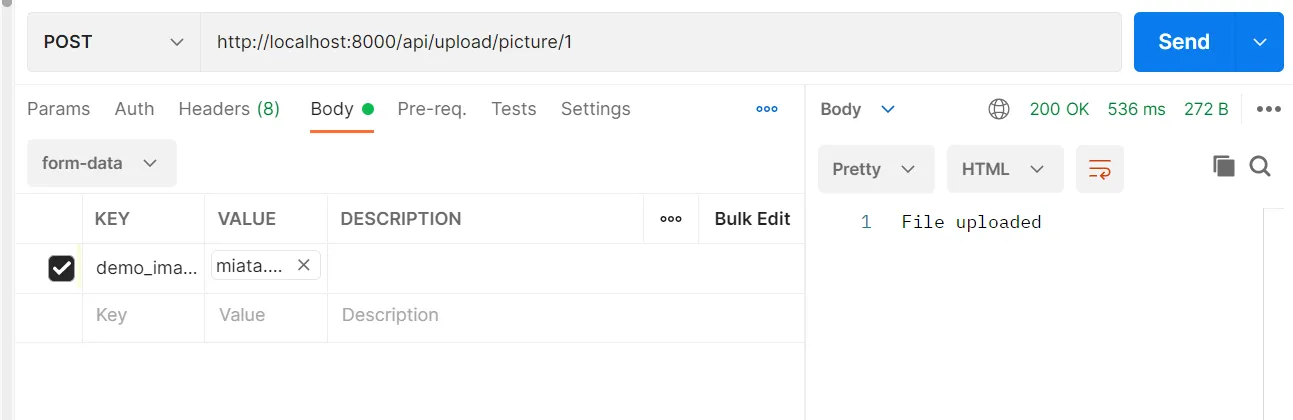Switch to the Params tab
The height and width of the screenshot is (420, 1293).
58,109
